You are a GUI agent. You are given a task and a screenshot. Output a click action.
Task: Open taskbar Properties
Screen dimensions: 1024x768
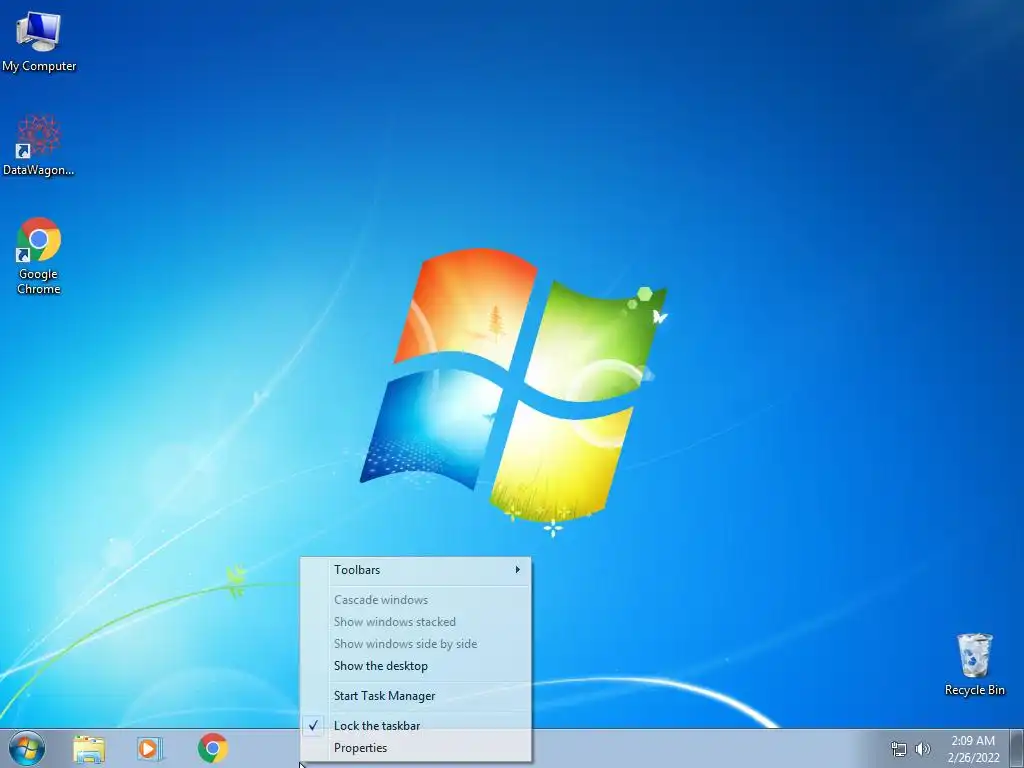point(415,748)
